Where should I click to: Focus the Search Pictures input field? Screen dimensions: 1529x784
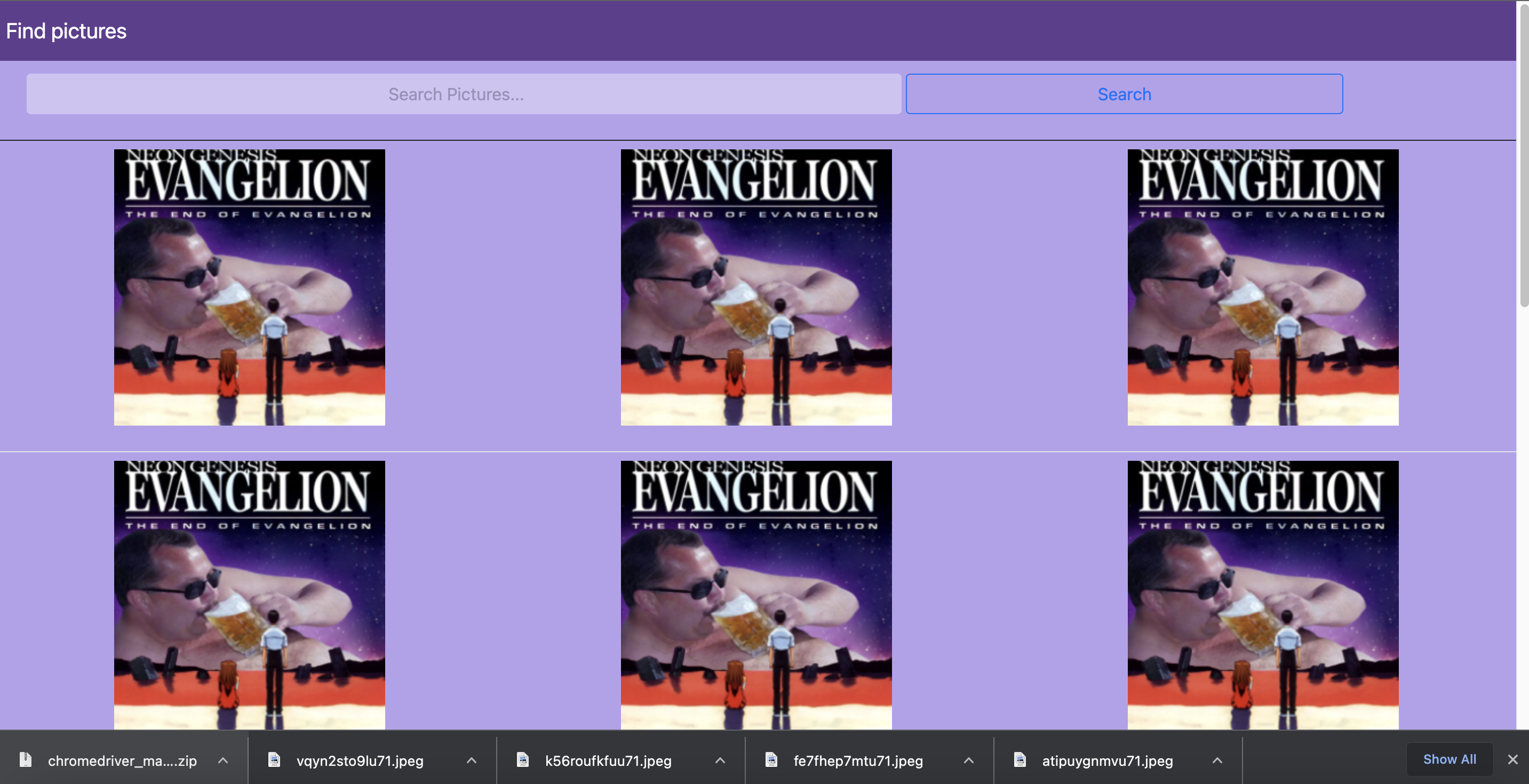[464, 94]
